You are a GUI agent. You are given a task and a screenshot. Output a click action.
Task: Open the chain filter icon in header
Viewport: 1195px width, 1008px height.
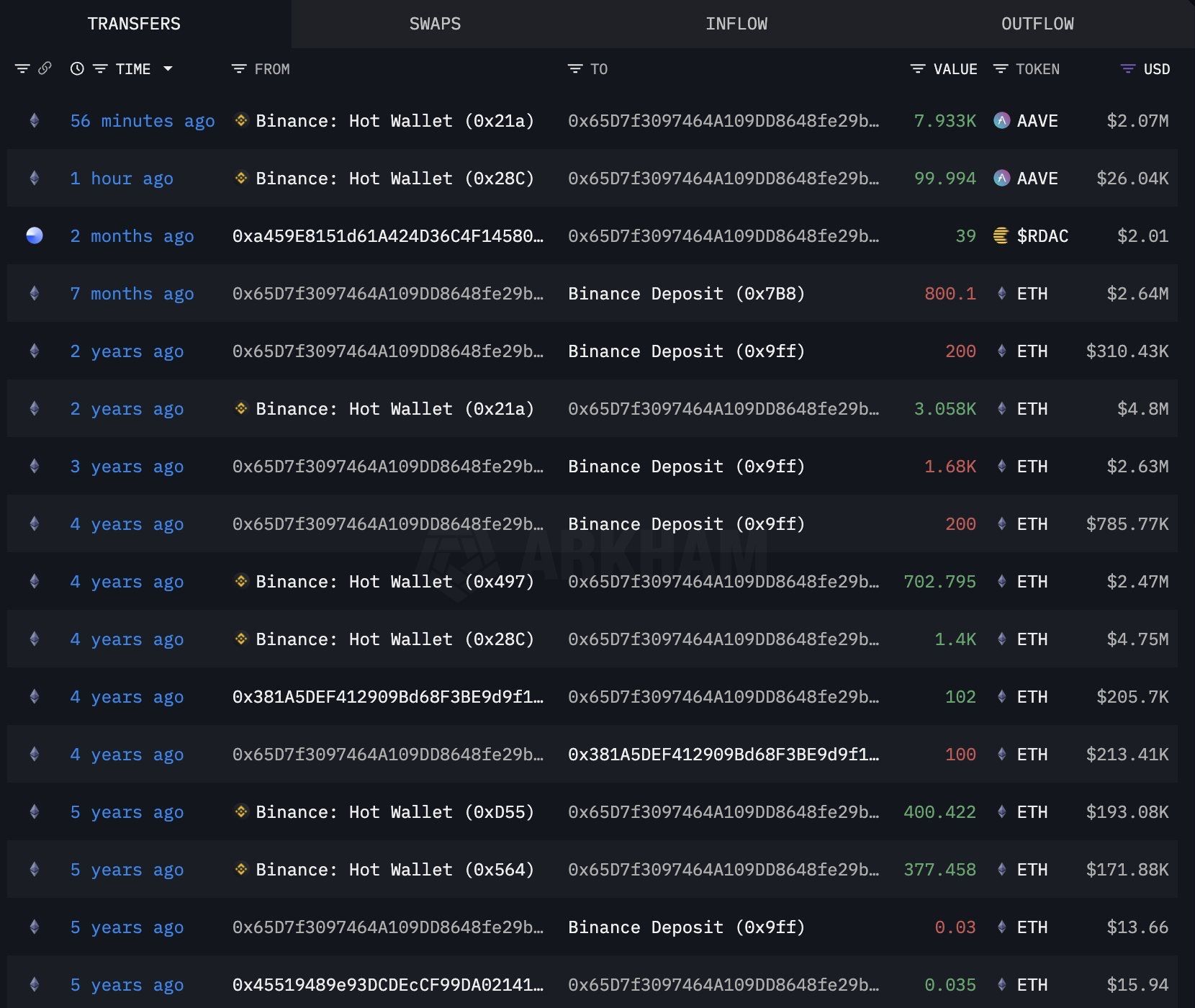pos(22,69)
